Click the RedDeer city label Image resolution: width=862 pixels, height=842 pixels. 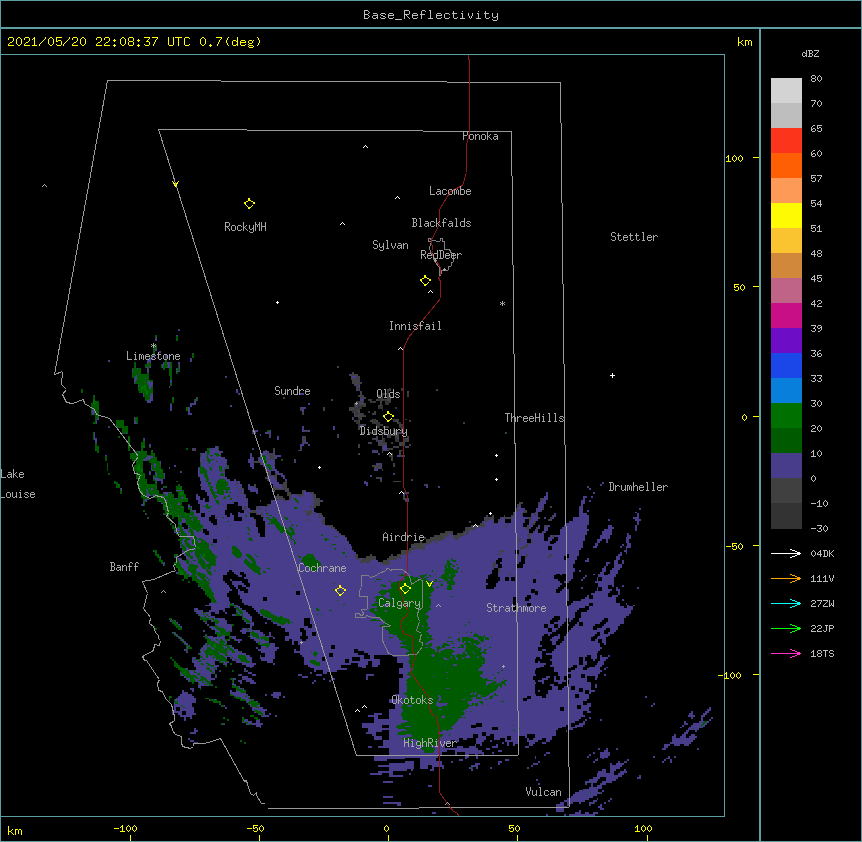tap(441, 255)
